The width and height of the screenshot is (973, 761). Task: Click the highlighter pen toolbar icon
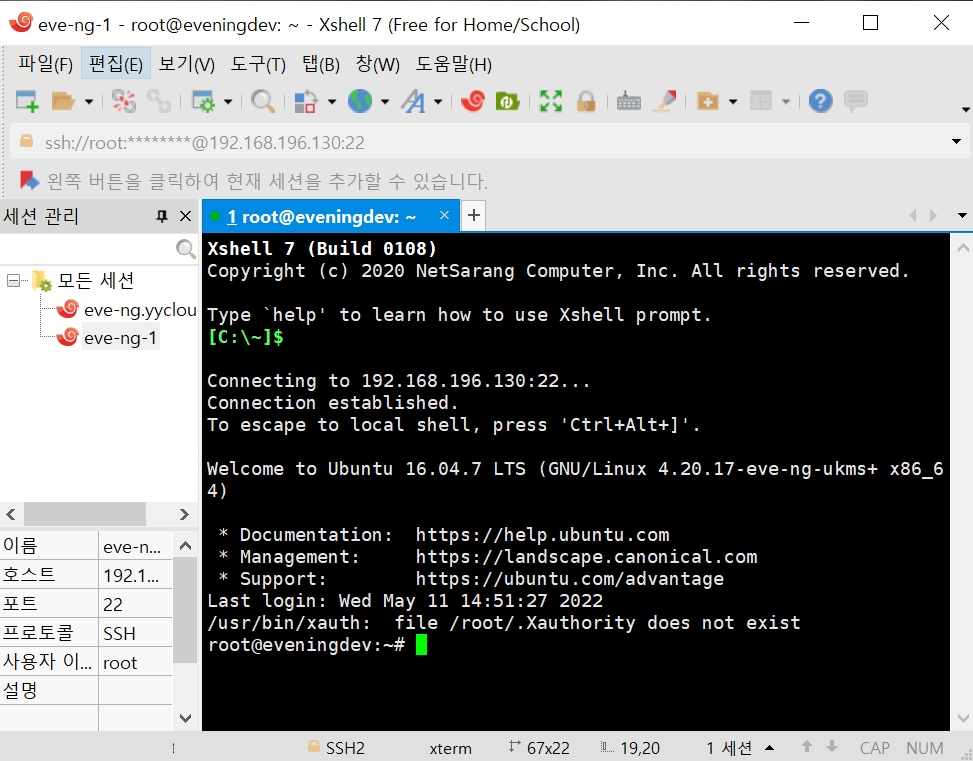(665, 101)
